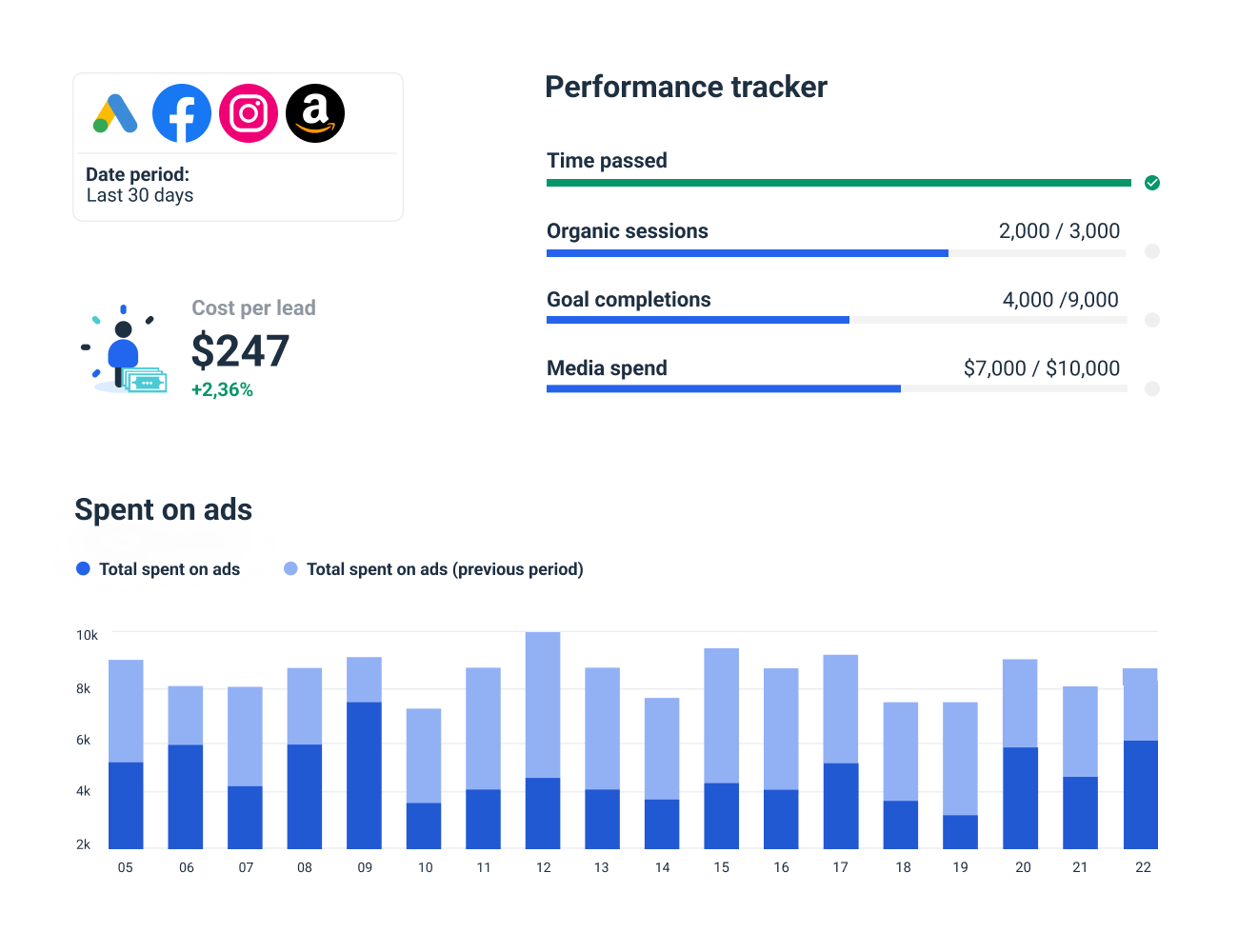Click the Facebook platform icon
The height and width of the screenshot is (952, 1238).
(181, 112)
